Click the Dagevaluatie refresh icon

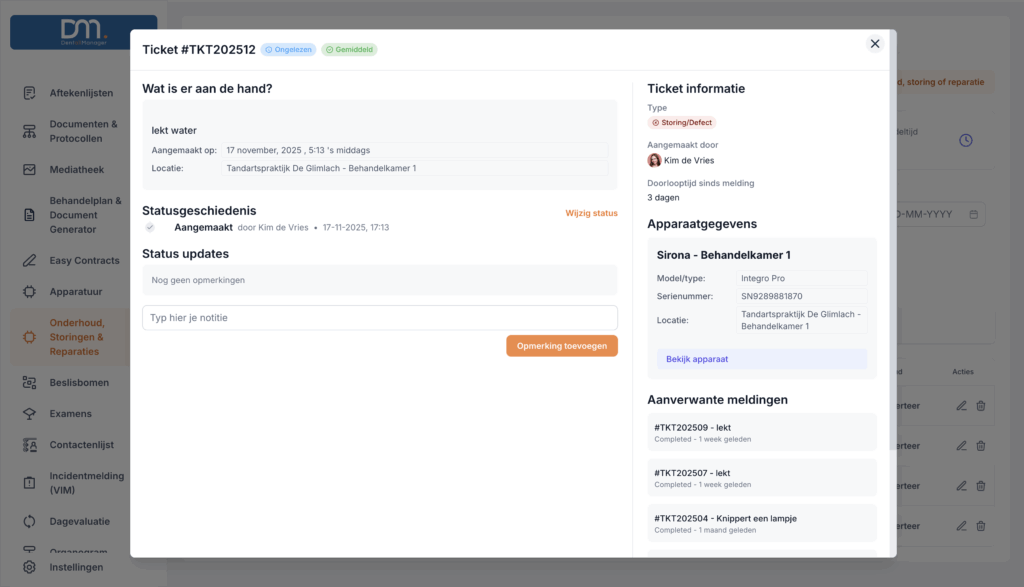click(x=30, y=521)
